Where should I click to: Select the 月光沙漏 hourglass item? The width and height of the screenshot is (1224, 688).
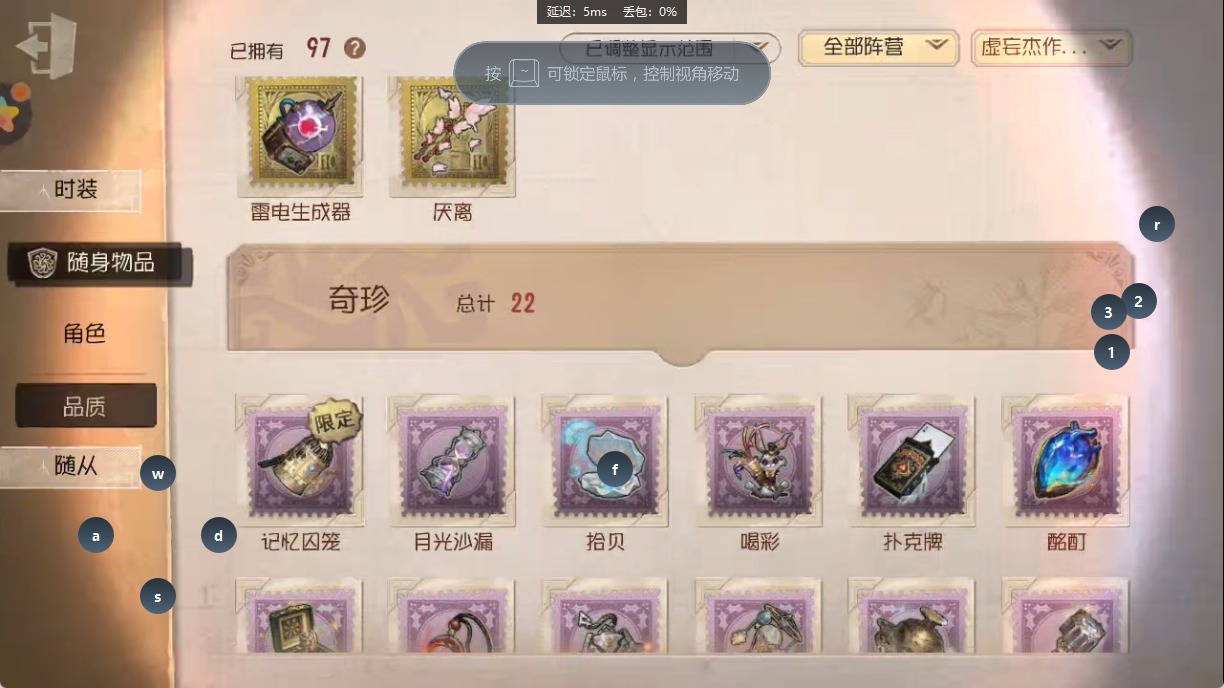453,460
